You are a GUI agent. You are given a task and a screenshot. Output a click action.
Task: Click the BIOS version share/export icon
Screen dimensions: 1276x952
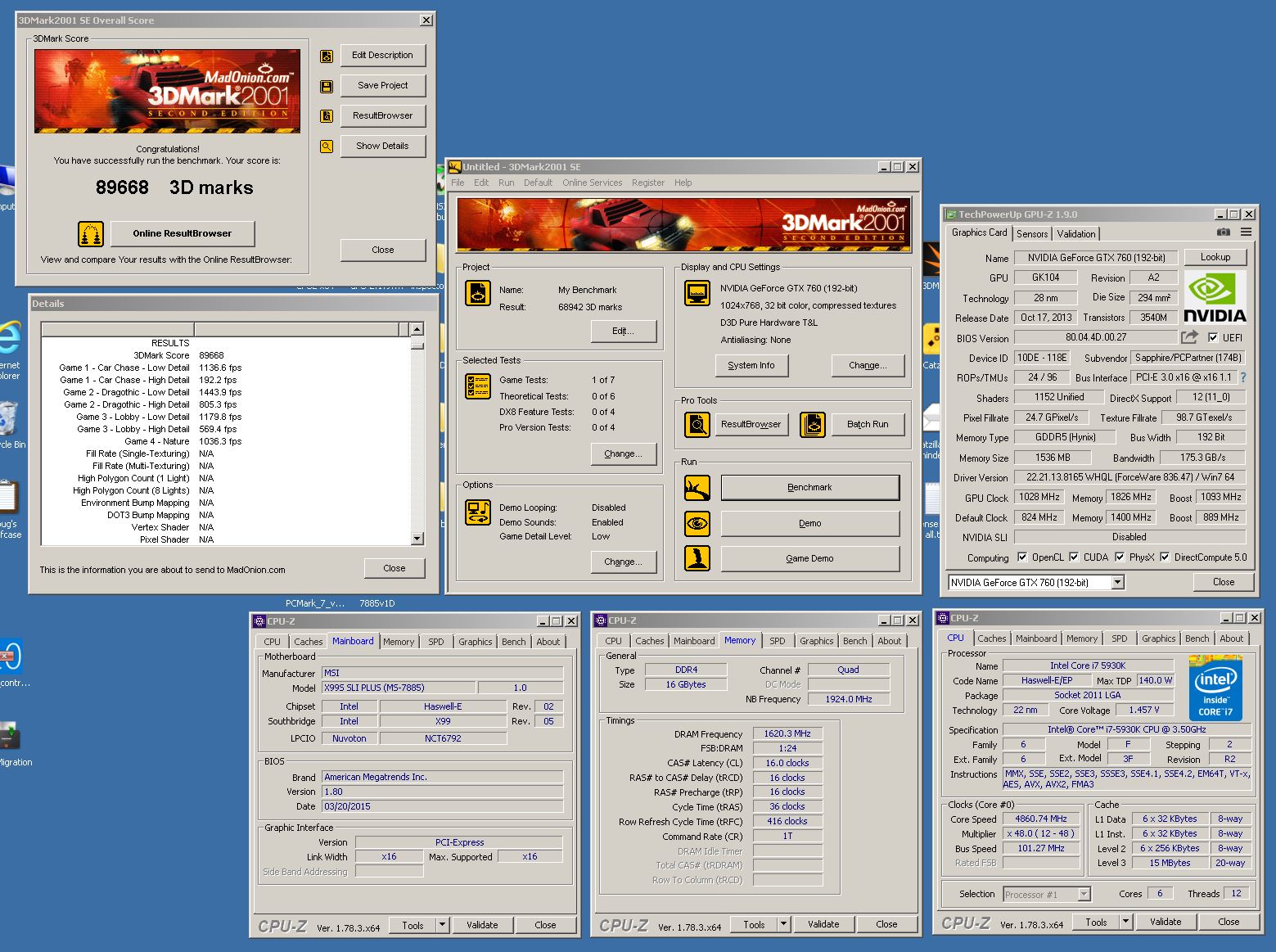[1190, 336]
